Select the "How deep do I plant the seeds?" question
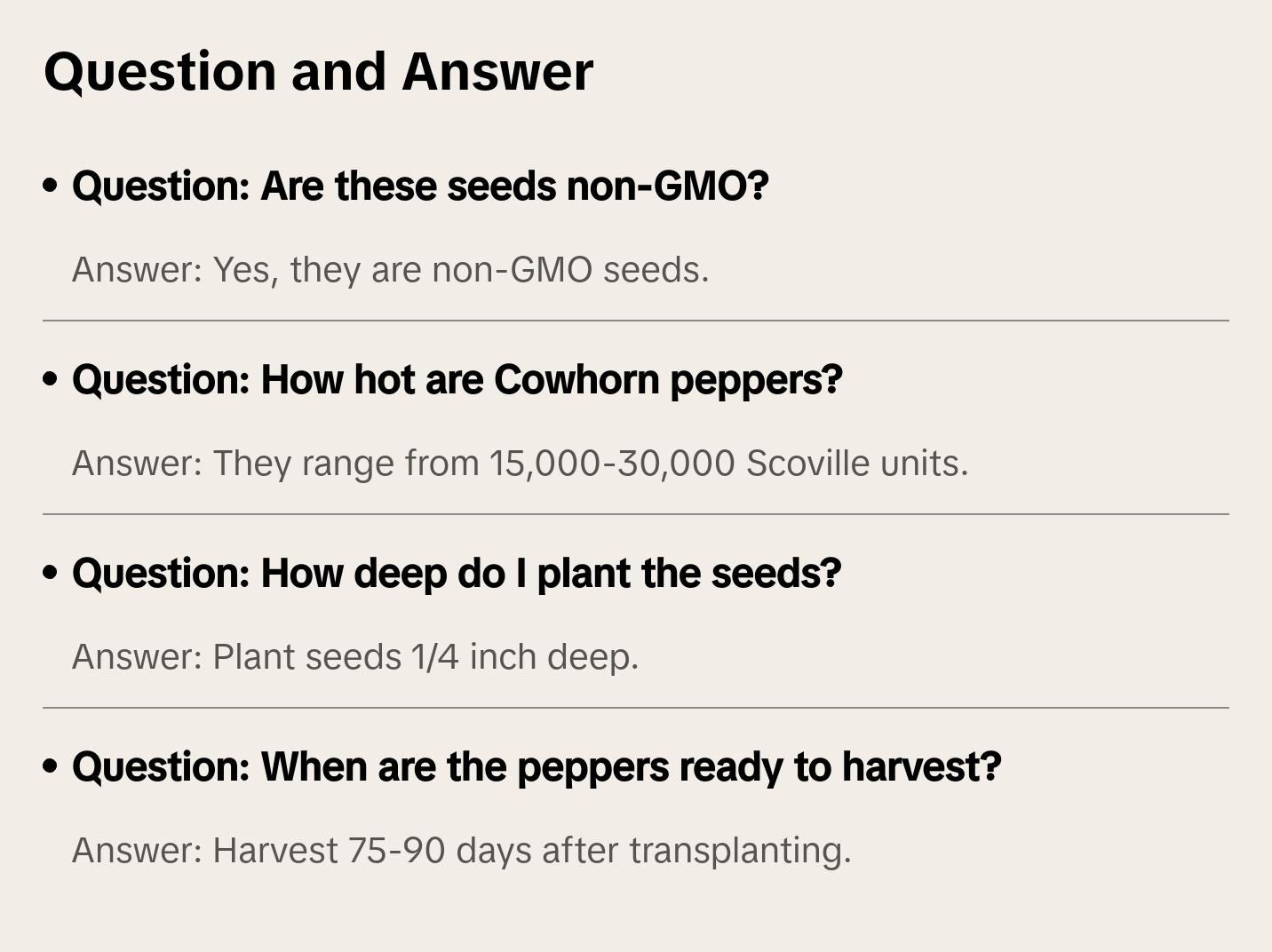 (x=456, y=574)
